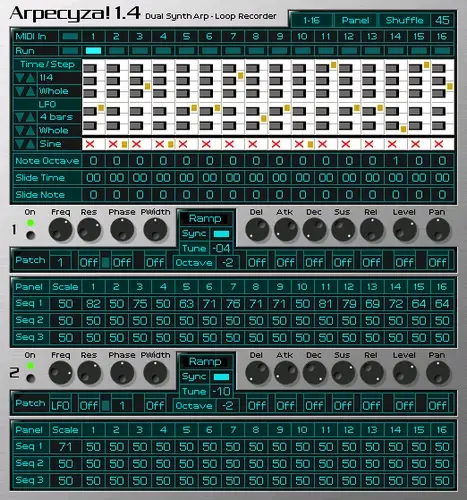Click synth 2 Level knob
This screenshot has height=500, width=467.
point(405,373)
